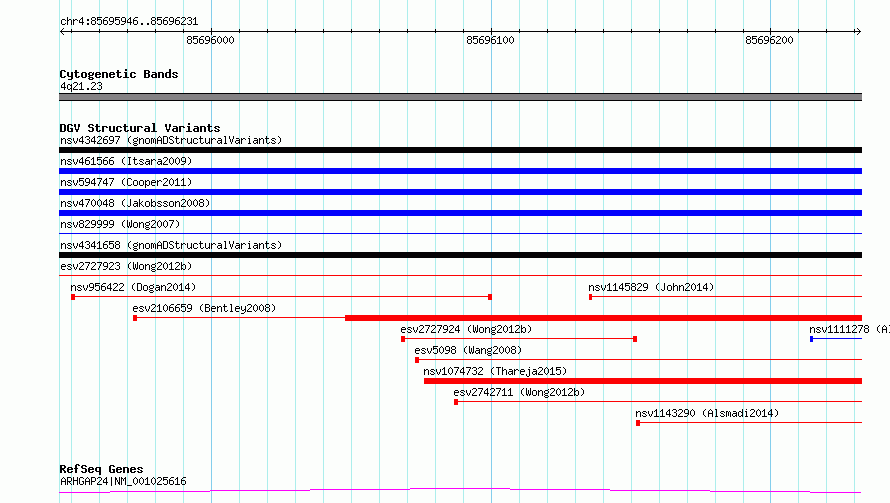The height and width of the screenshot is (503, 890).
Task: Click the black bar under nsv4341658
Action: (x=460, y=255)
